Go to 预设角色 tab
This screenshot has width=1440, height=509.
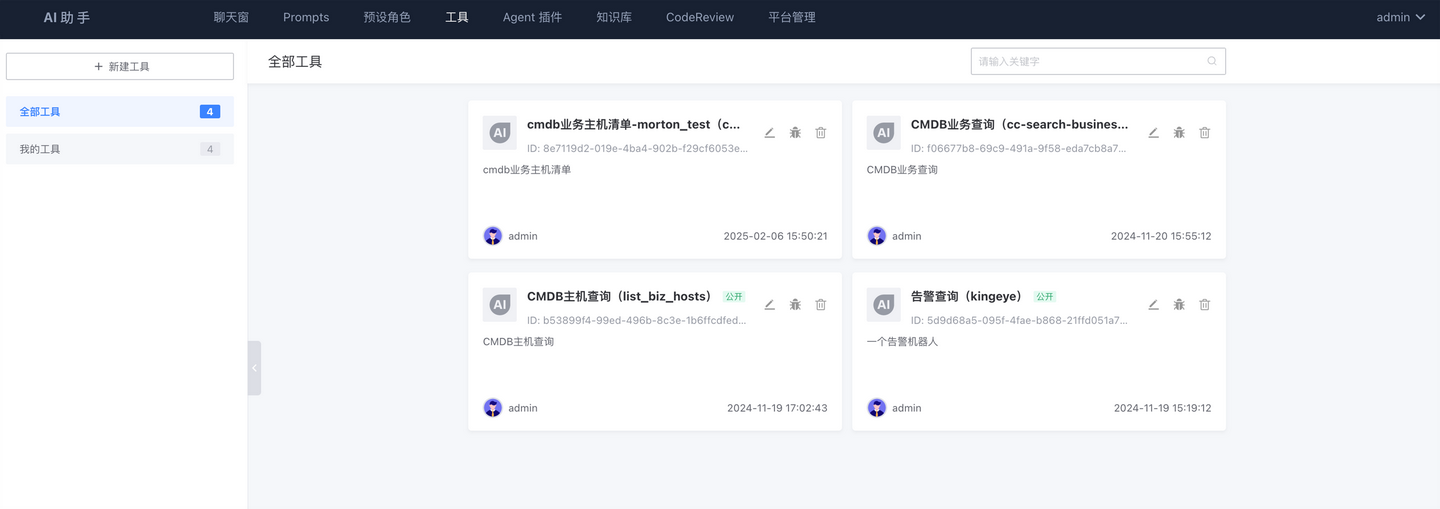pyautogui.click(x=387, y=17)
